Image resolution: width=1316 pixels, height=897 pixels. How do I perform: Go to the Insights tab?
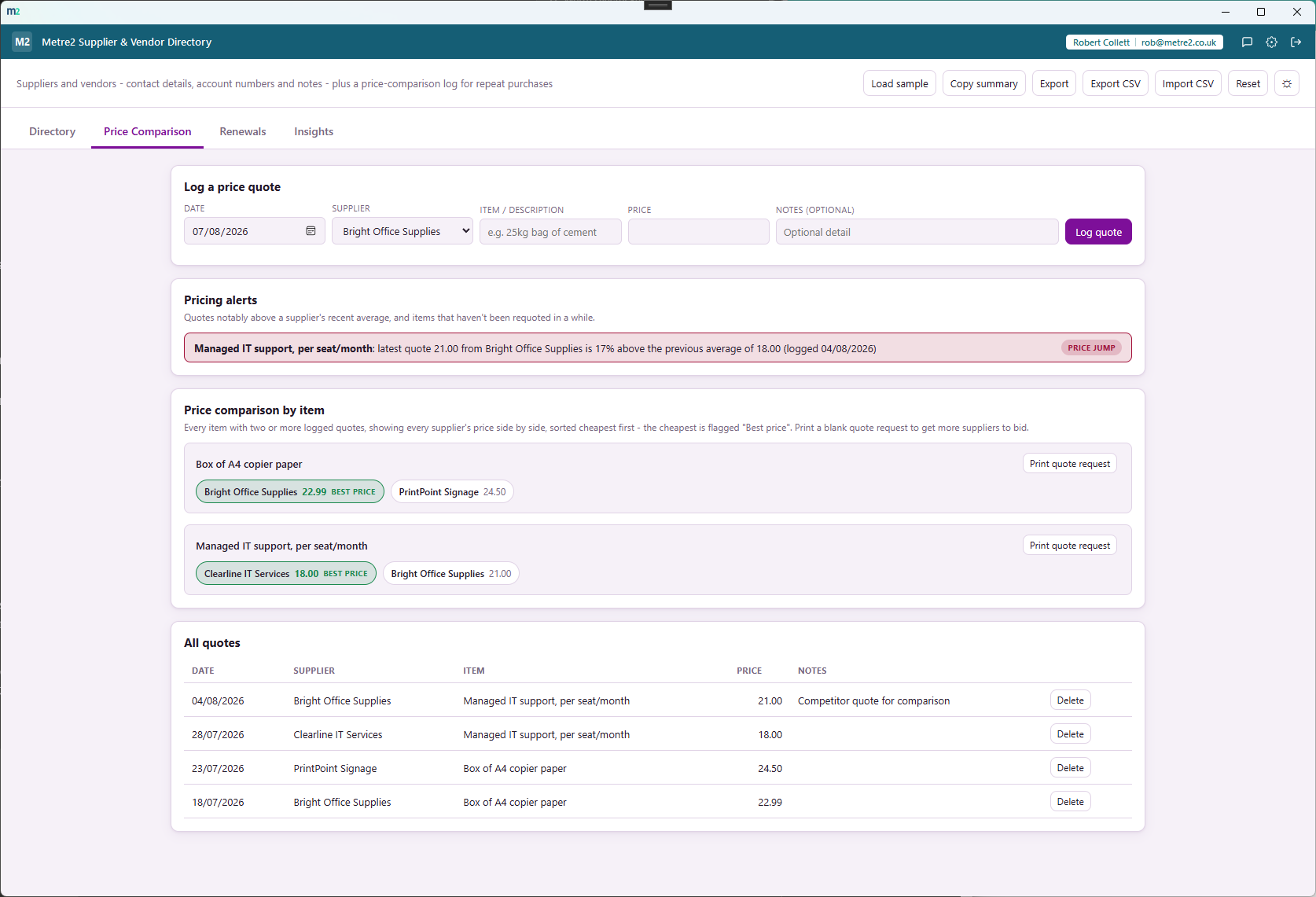pyautogui.click(x=314, y=131)
